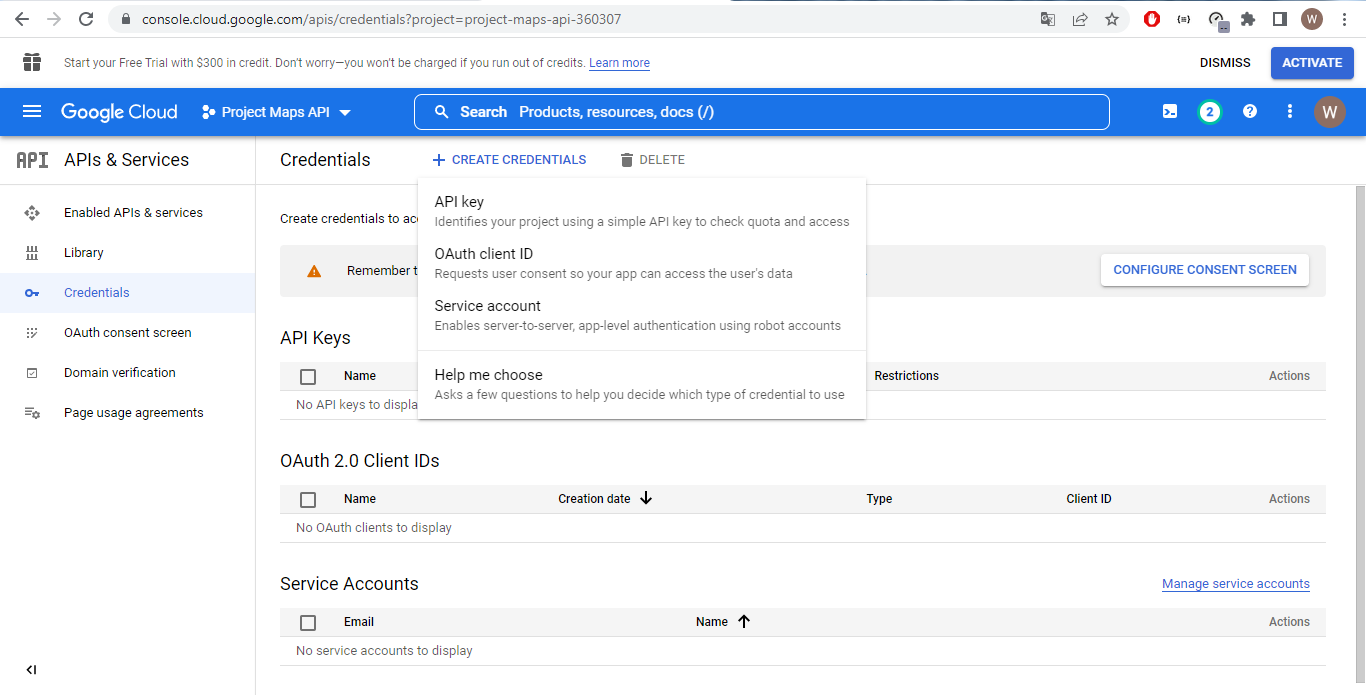Open the Project Maps API project selector
The width and height of the screenshot is (1366, 695).
click(x=276, y=112)
